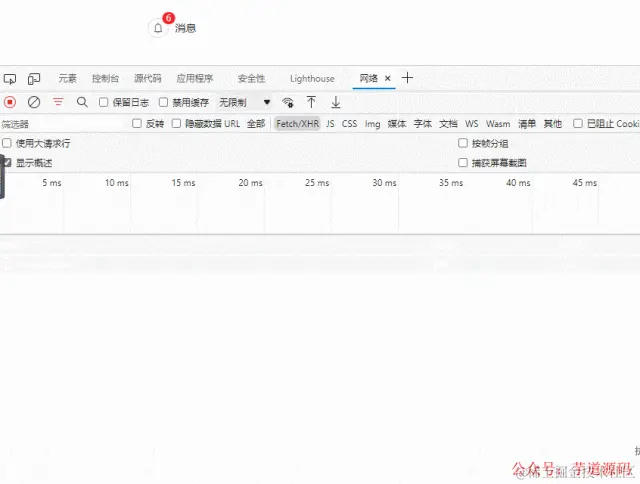
Task: Import HAR file with up arrow
Action: click(311, 102)
